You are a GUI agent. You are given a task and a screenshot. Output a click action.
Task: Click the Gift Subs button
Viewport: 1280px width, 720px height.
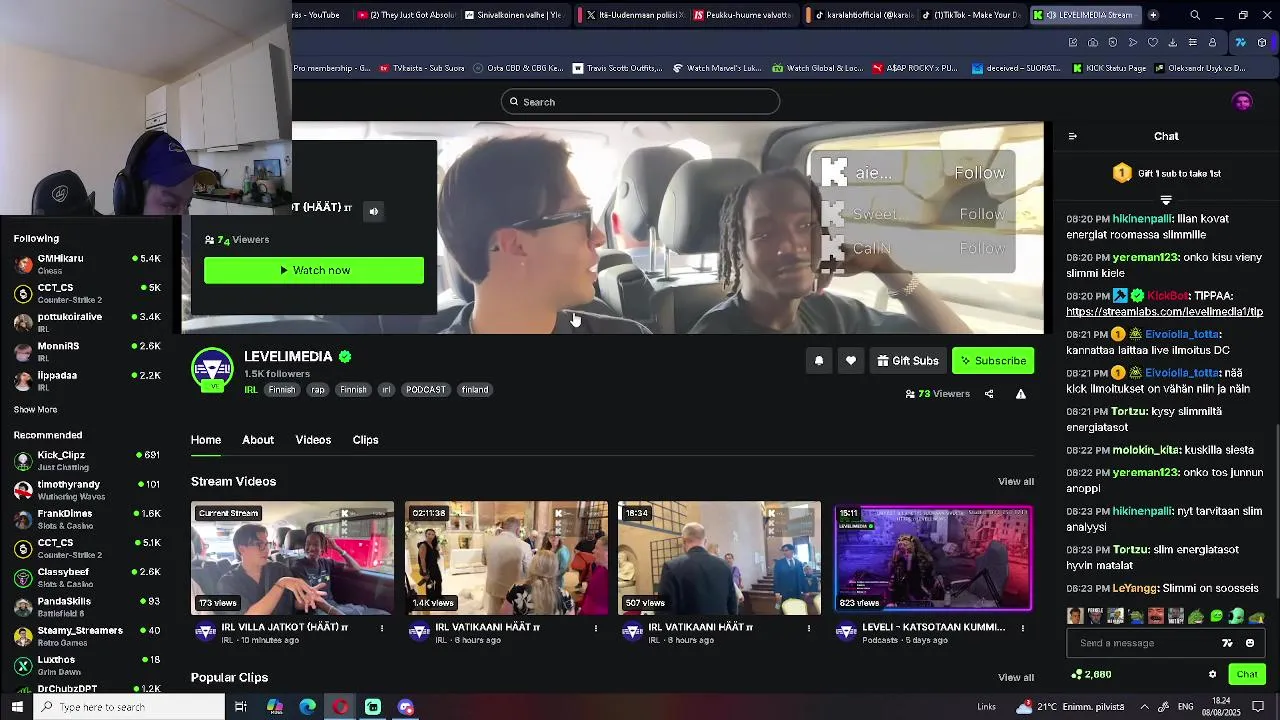click(x=908, y=361)
